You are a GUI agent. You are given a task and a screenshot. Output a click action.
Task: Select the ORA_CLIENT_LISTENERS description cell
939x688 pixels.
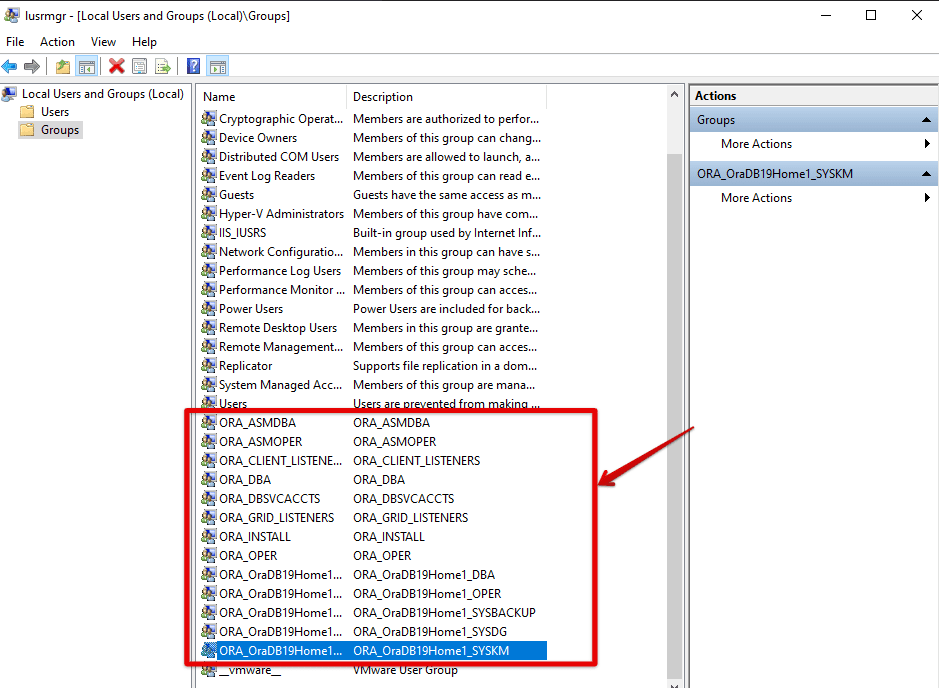click(x=416, y=461)
